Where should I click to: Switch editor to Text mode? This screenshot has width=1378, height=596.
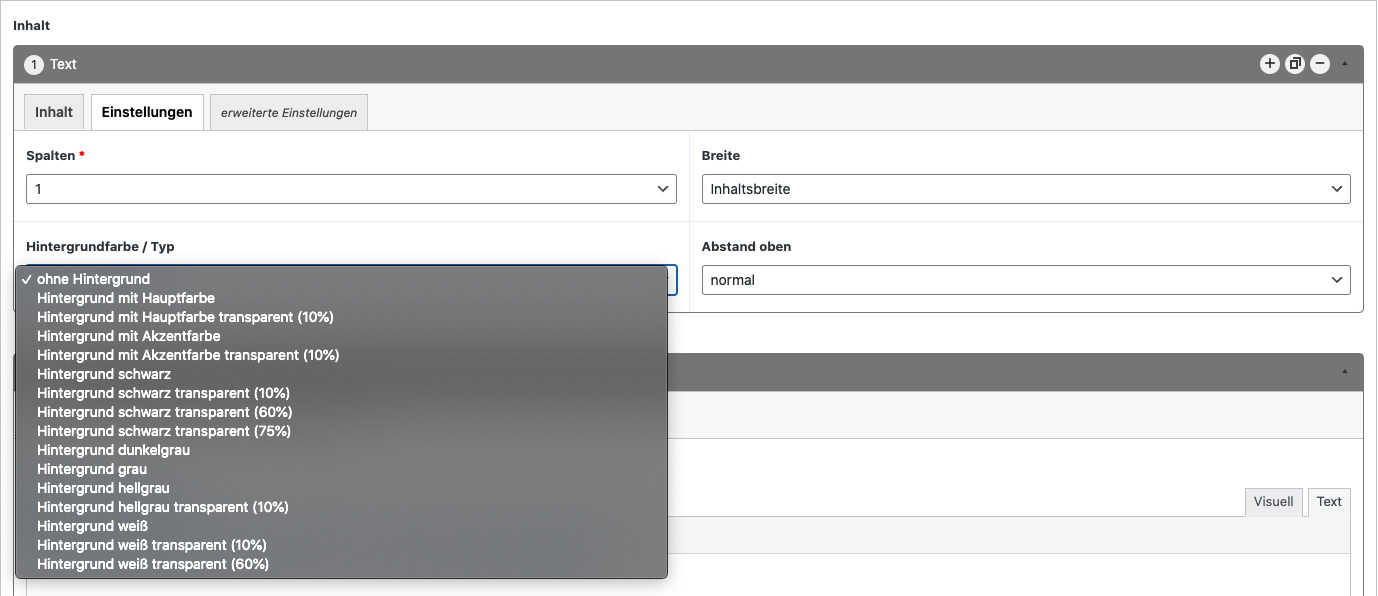(x=1329, y=502)
